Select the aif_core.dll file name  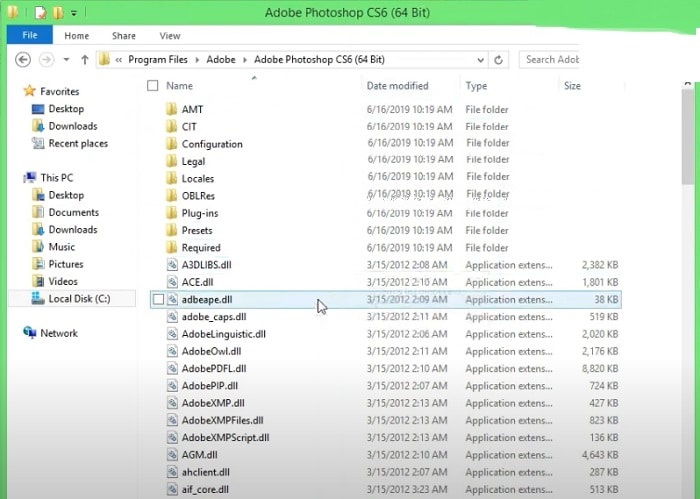coord(205,490)
